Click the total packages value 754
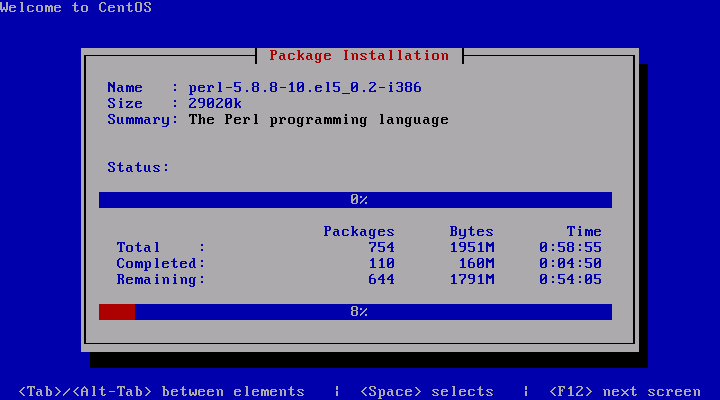The image size is (720, 400). pos(382,248)
